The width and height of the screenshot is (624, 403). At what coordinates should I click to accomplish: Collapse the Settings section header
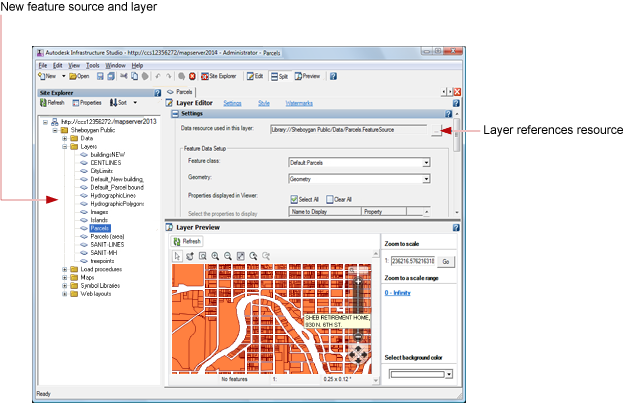(175, 114)
